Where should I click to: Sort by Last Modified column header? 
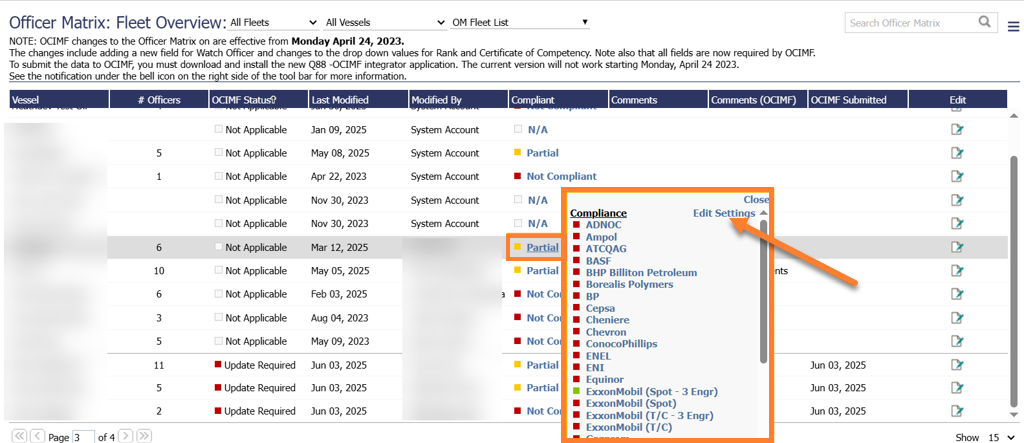340,100
